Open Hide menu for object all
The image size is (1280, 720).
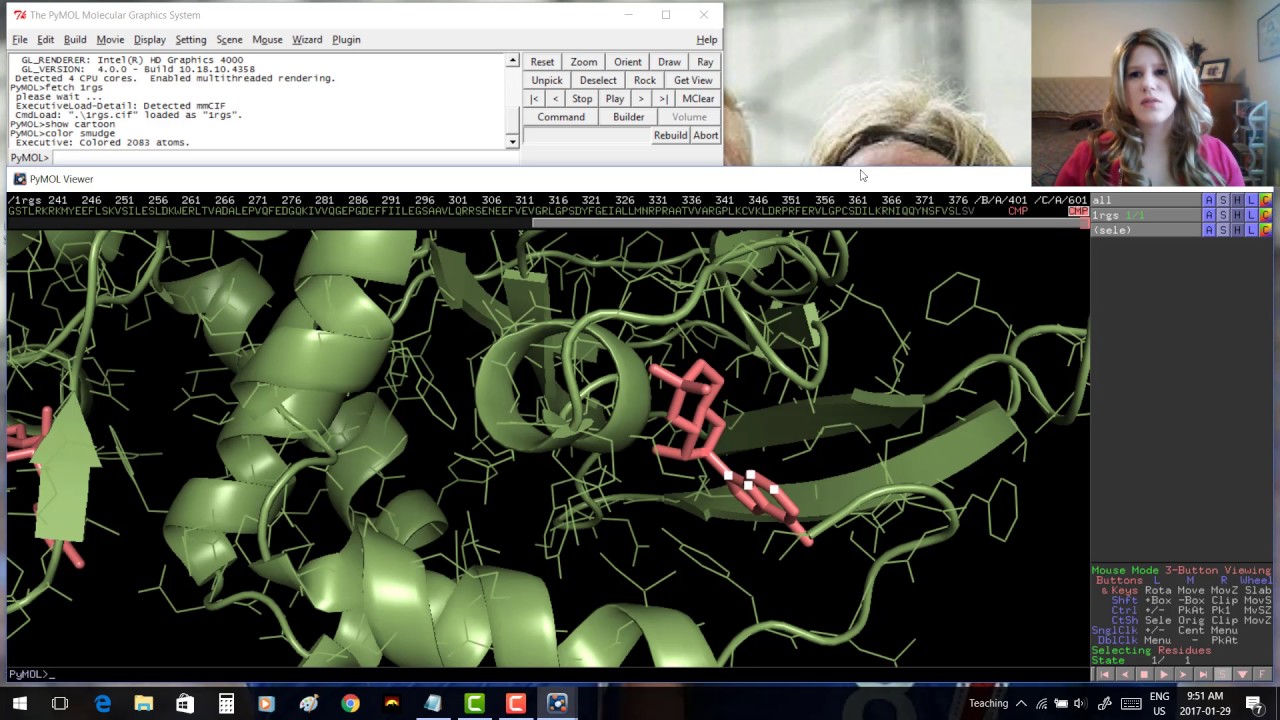click(x=1237, y=200)
